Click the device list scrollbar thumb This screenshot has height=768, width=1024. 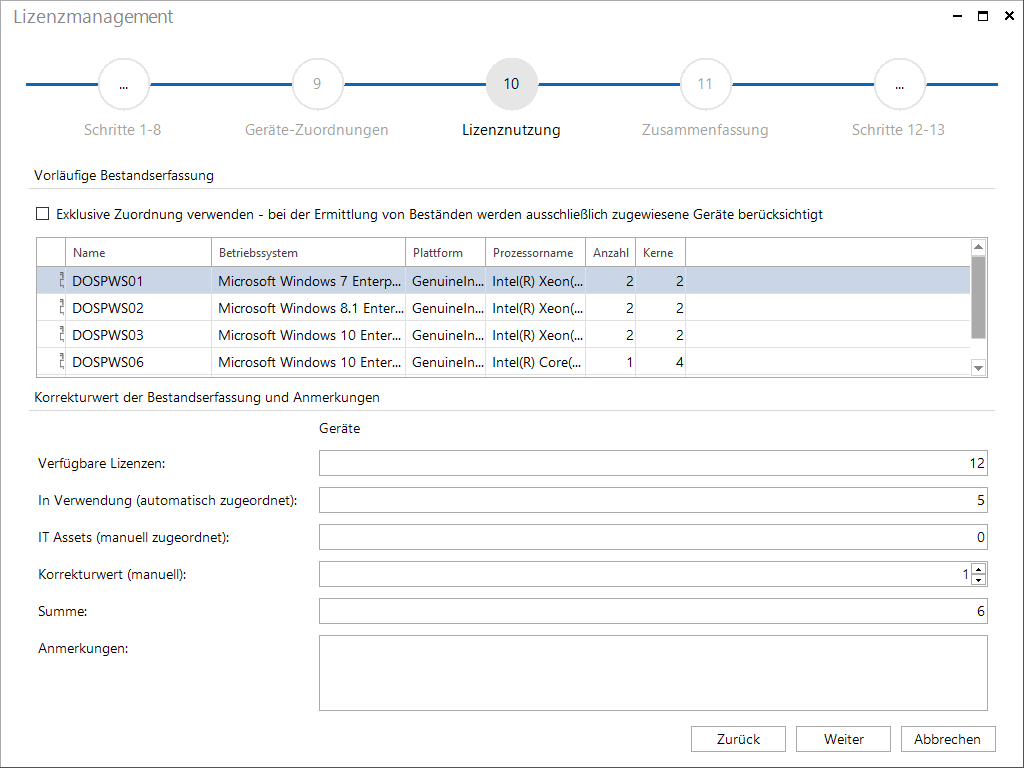978,297
